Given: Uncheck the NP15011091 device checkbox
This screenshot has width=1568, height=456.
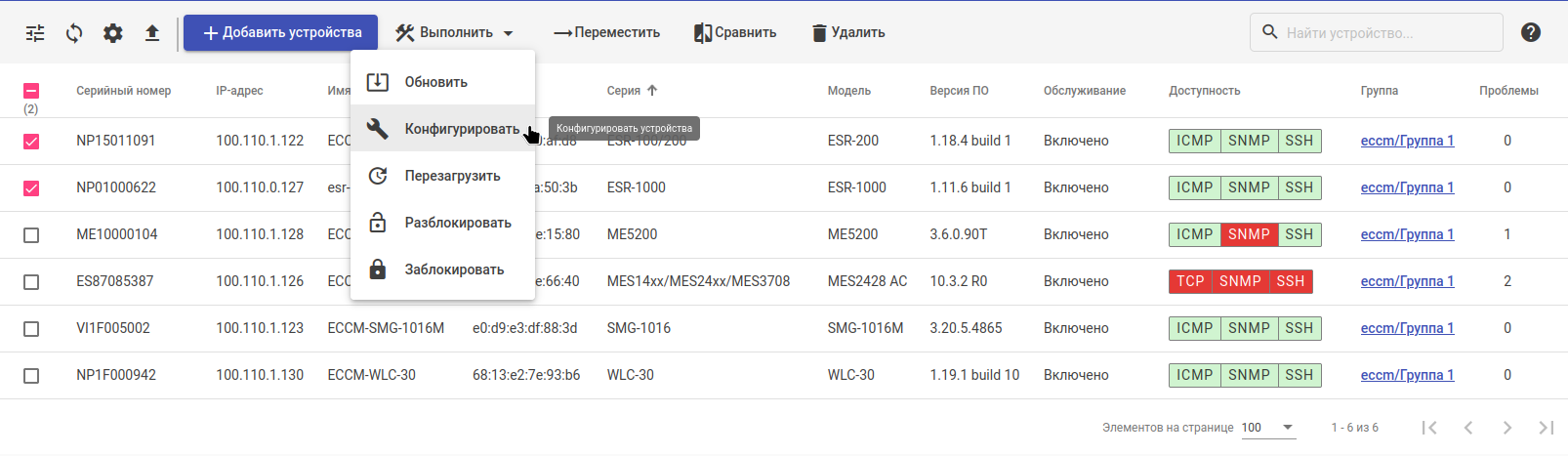Looking at the screenshot, I should tap(31, 142).
